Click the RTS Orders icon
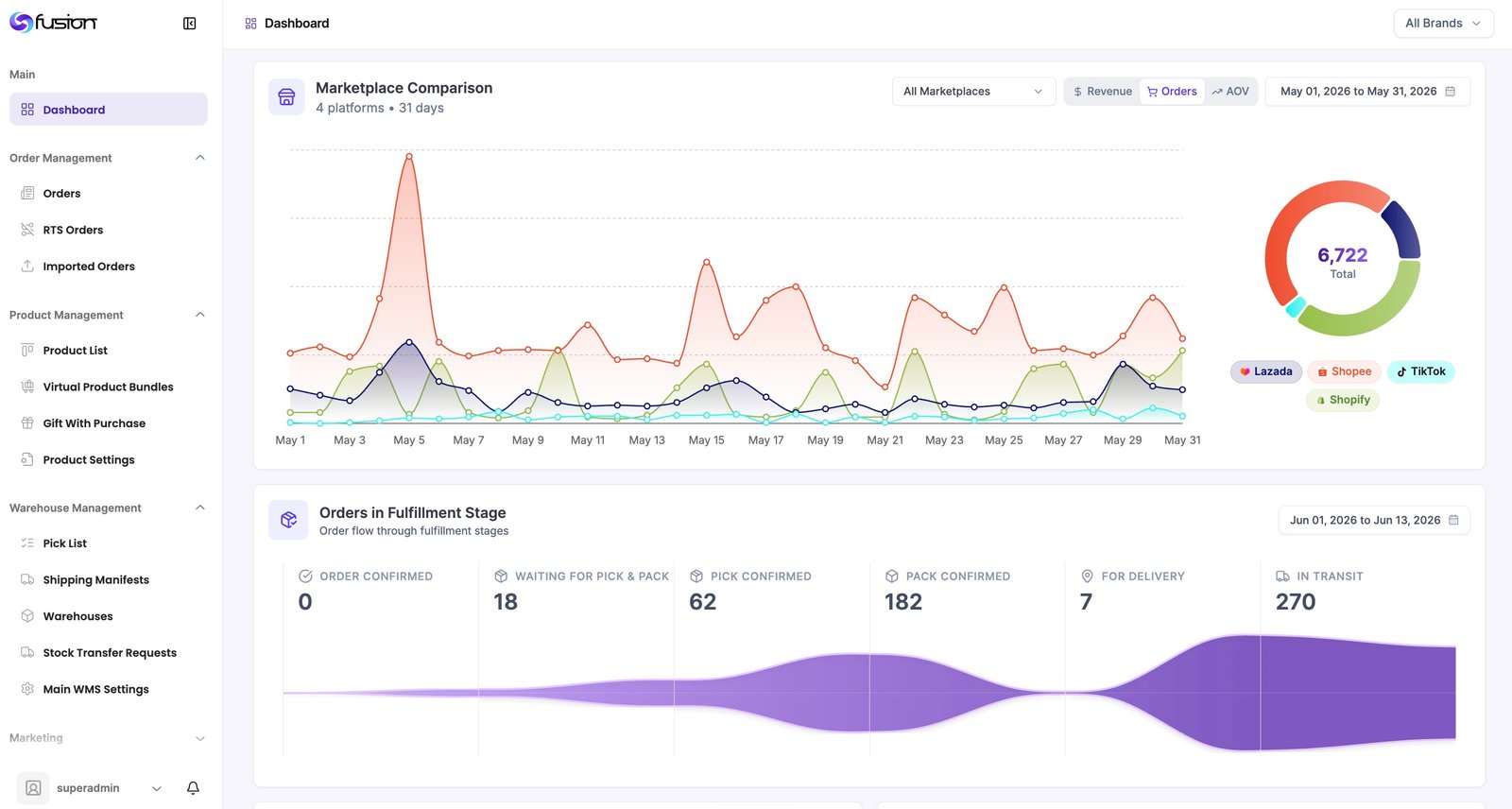Image resolution: width=1512 pixels, height=809 pixels. point(27,230)
